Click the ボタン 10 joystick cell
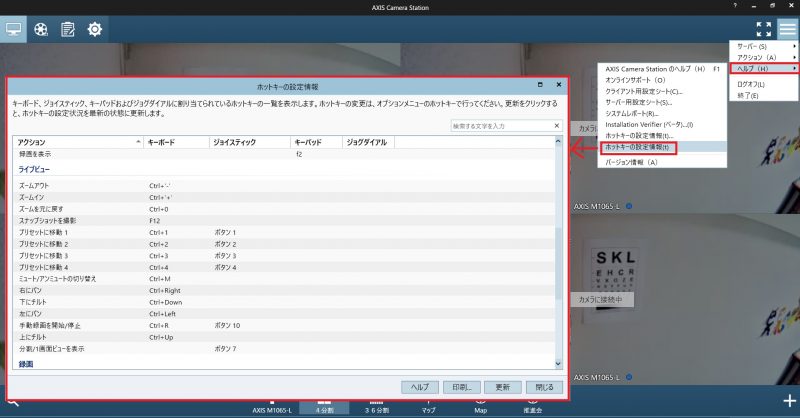 click(x=228, y=326)
